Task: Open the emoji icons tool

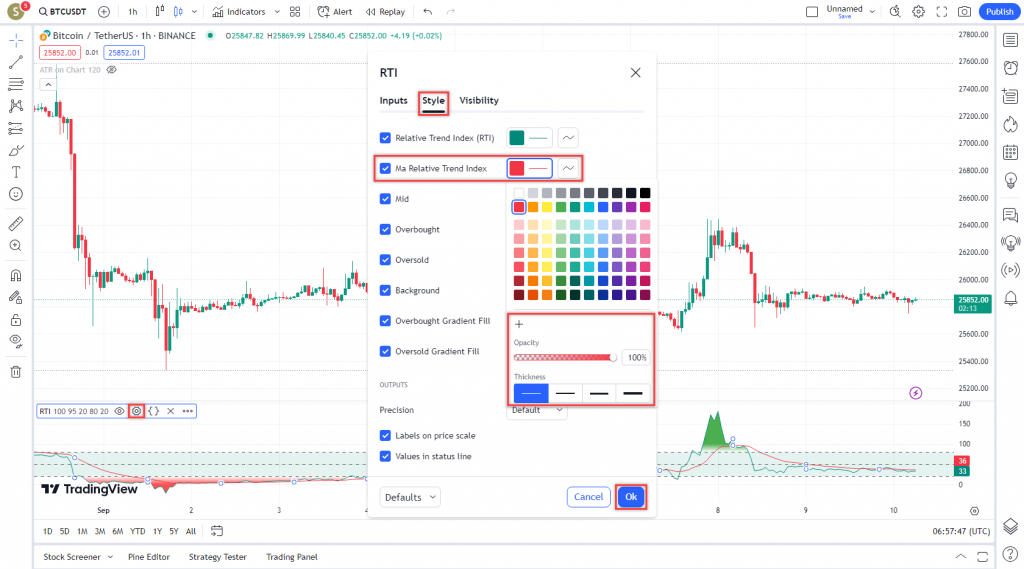Action: click(x=16, y=194)
